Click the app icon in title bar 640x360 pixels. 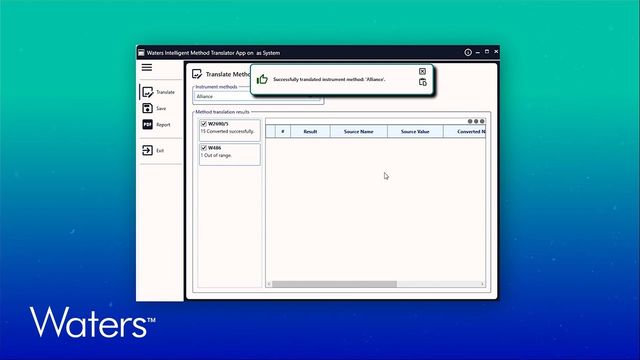[141, 52]
